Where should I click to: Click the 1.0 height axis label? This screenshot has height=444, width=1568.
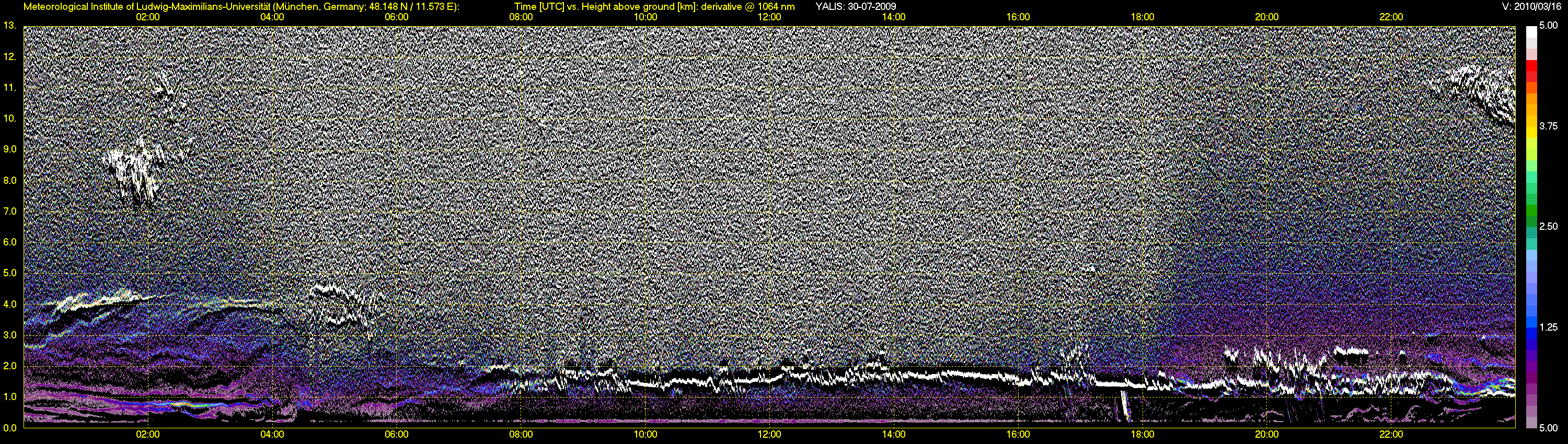point(10,396)
